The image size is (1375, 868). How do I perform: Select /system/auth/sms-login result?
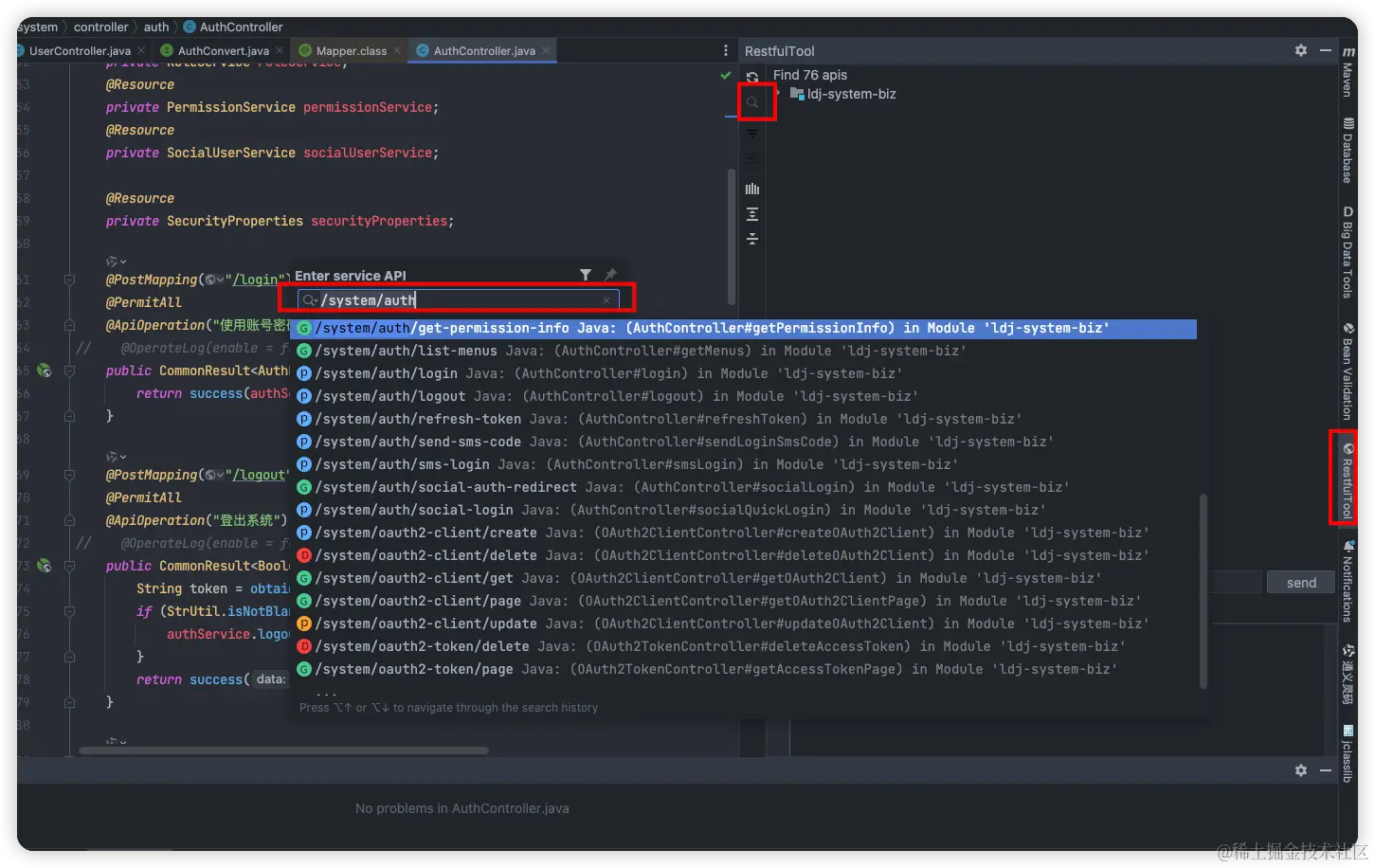[743, 464]
